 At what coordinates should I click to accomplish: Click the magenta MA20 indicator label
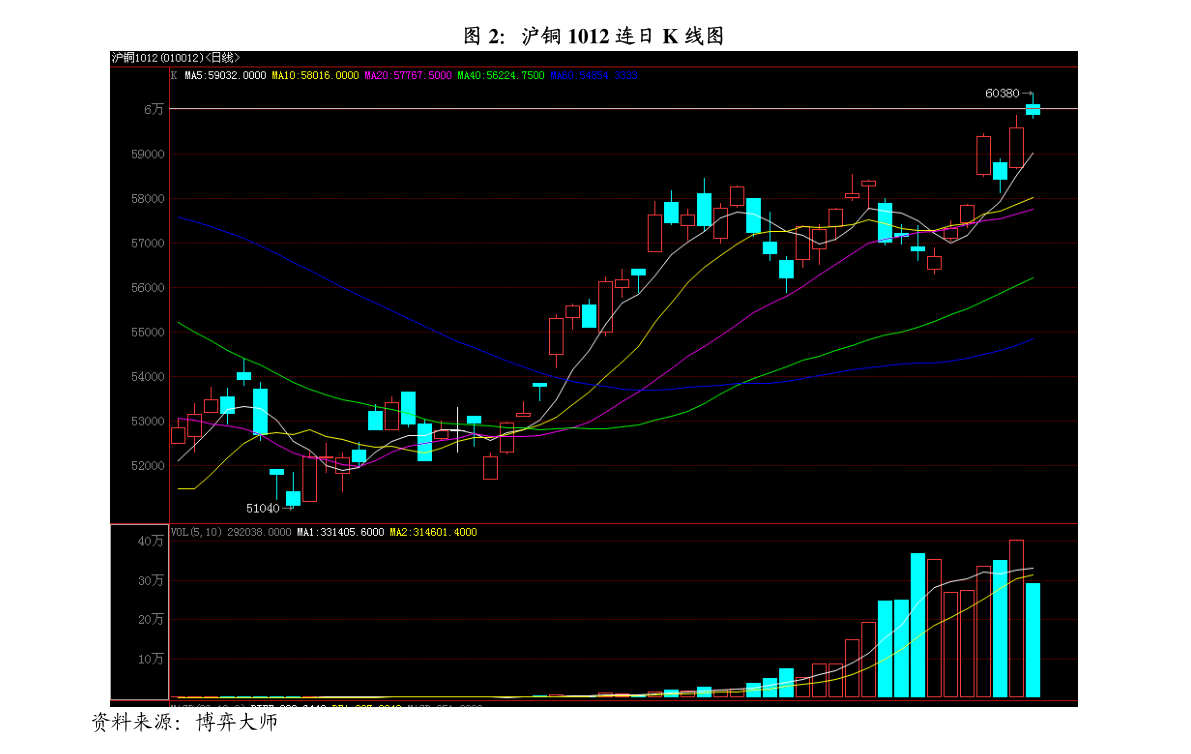pyautogui.click(x=408, y=76)
